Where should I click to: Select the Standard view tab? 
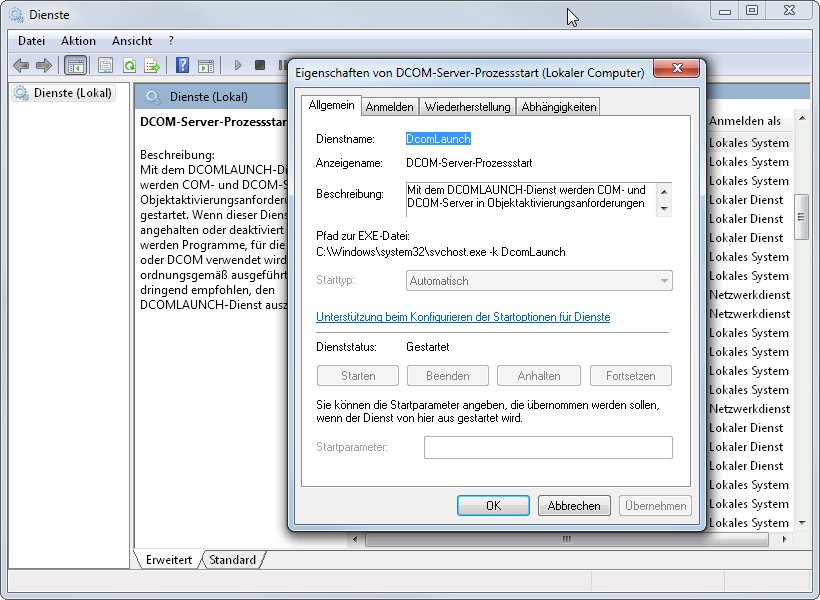click(233, 560)
